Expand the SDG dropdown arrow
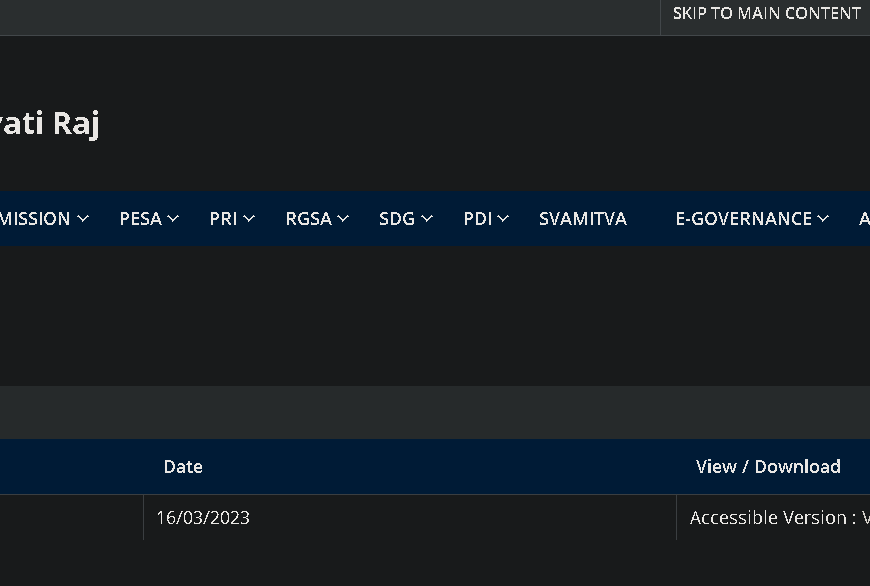 [427, 219]
